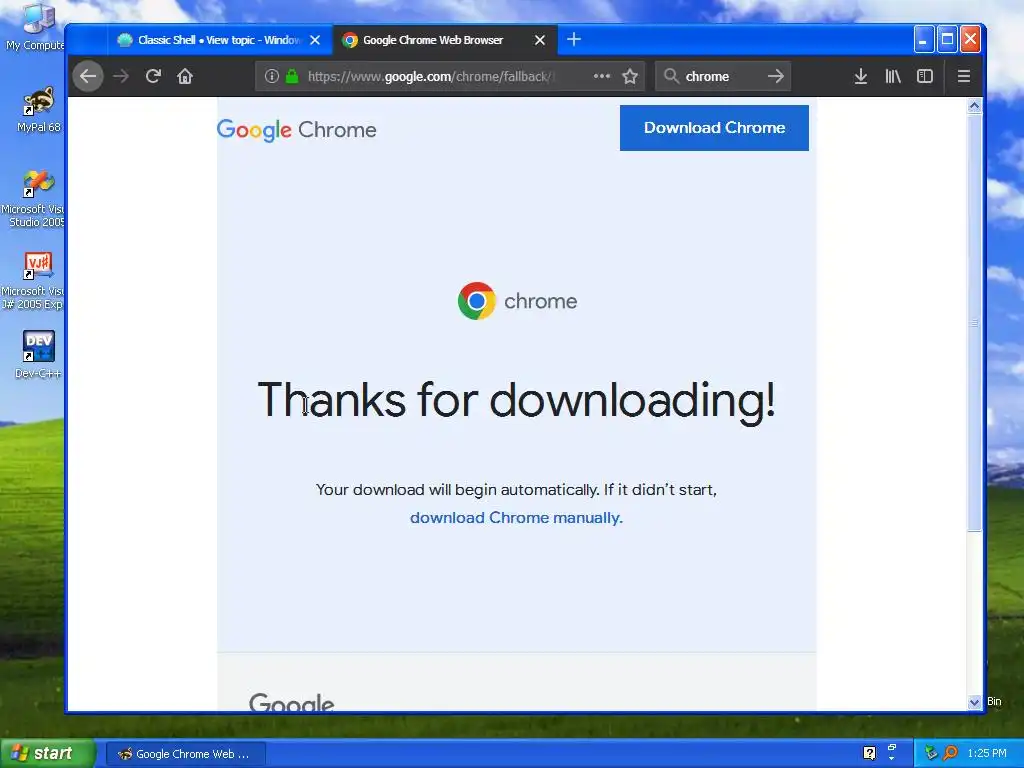The image size is (1024, 768).
Task: Go back with the browser back arrow
Action: [x=88, y=76]
